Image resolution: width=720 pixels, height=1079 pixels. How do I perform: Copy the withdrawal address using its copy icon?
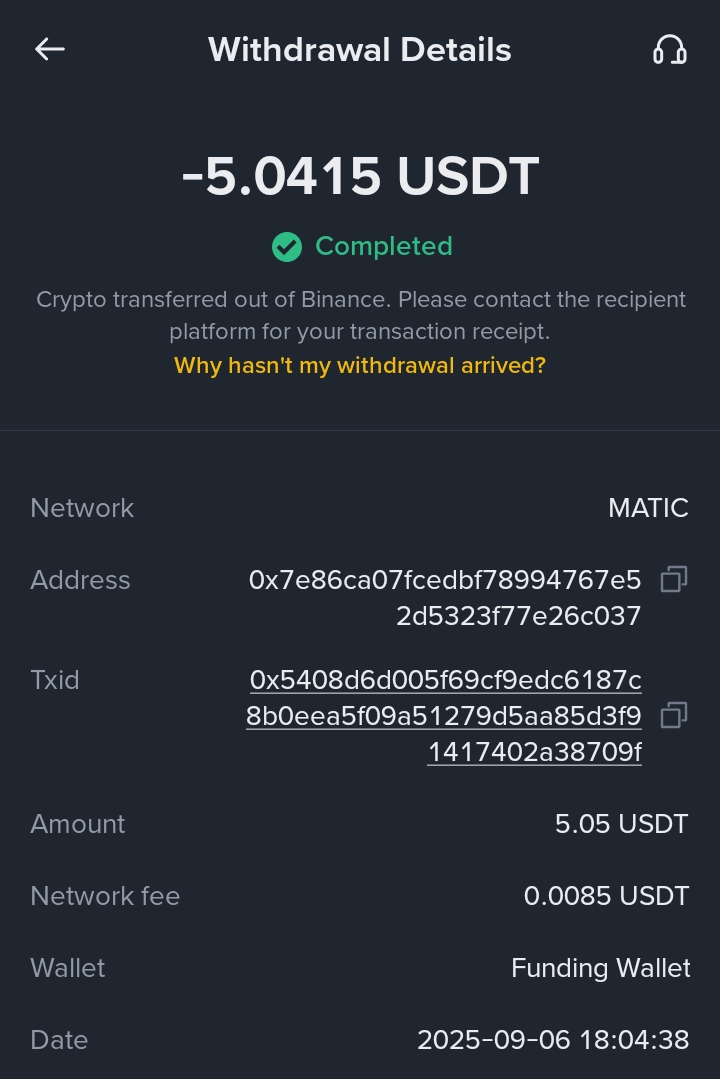tap(674, 579)
